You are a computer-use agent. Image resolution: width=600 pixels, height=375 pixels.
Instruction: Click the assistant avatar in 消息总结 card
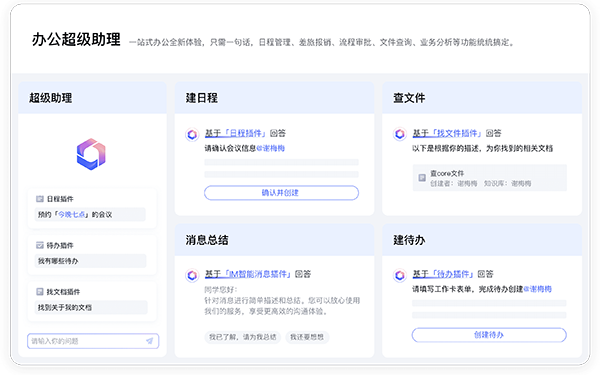tap(192, 275)
